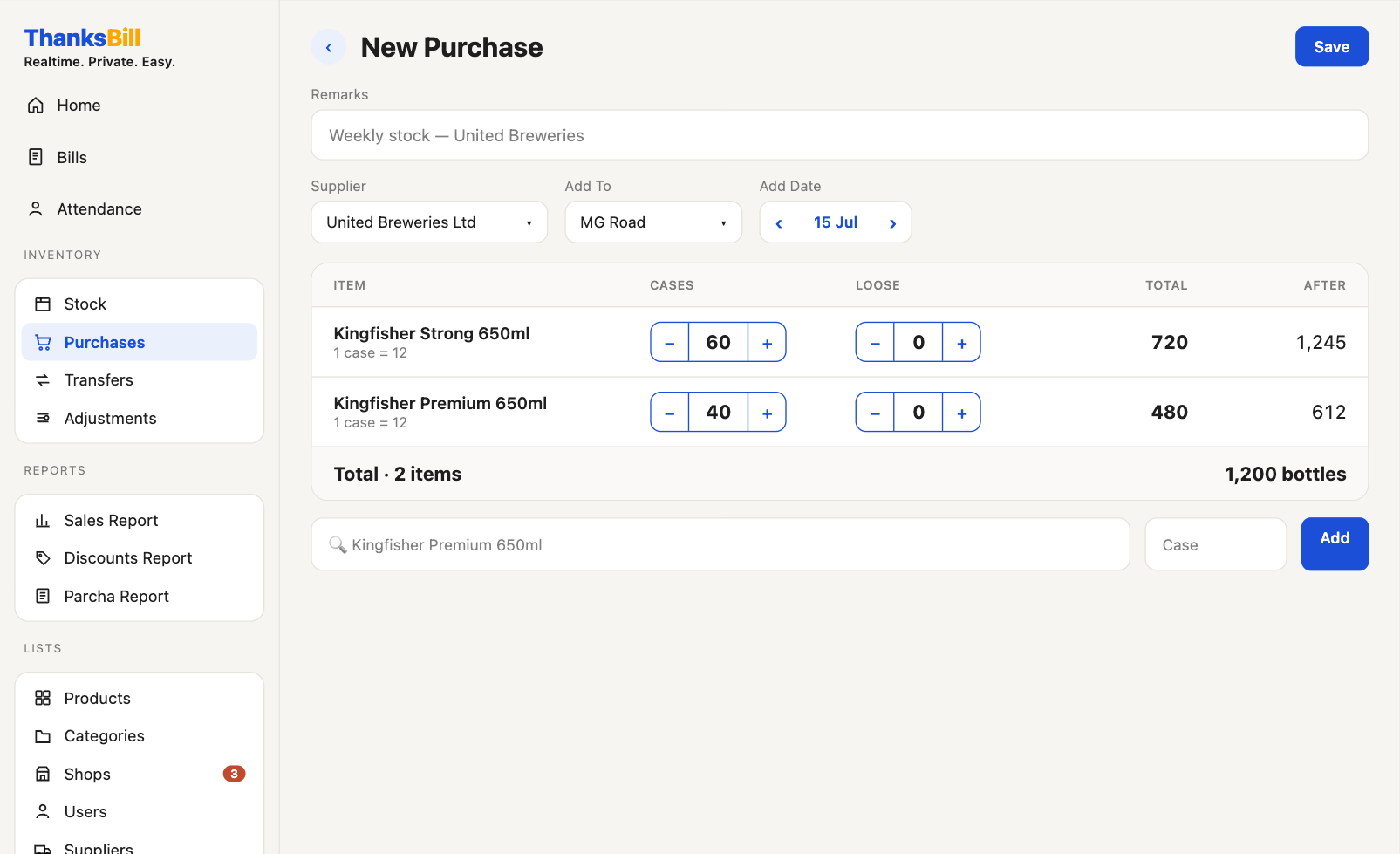Click the Attendance person icon
This screenshot has height=854, width=1400.
[x=36, y=209]
